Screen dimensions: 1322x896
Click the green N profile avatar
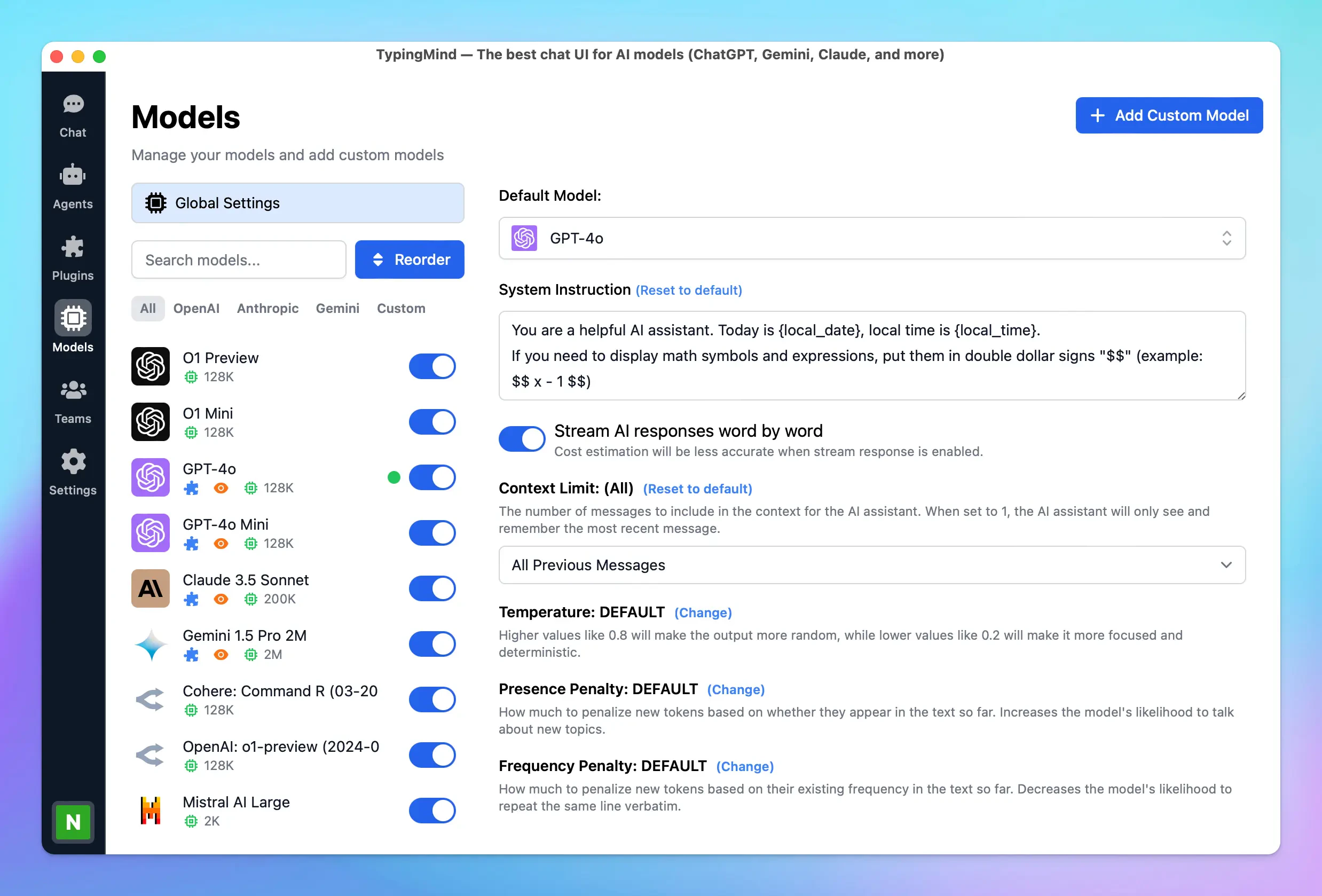coord(73,821)
